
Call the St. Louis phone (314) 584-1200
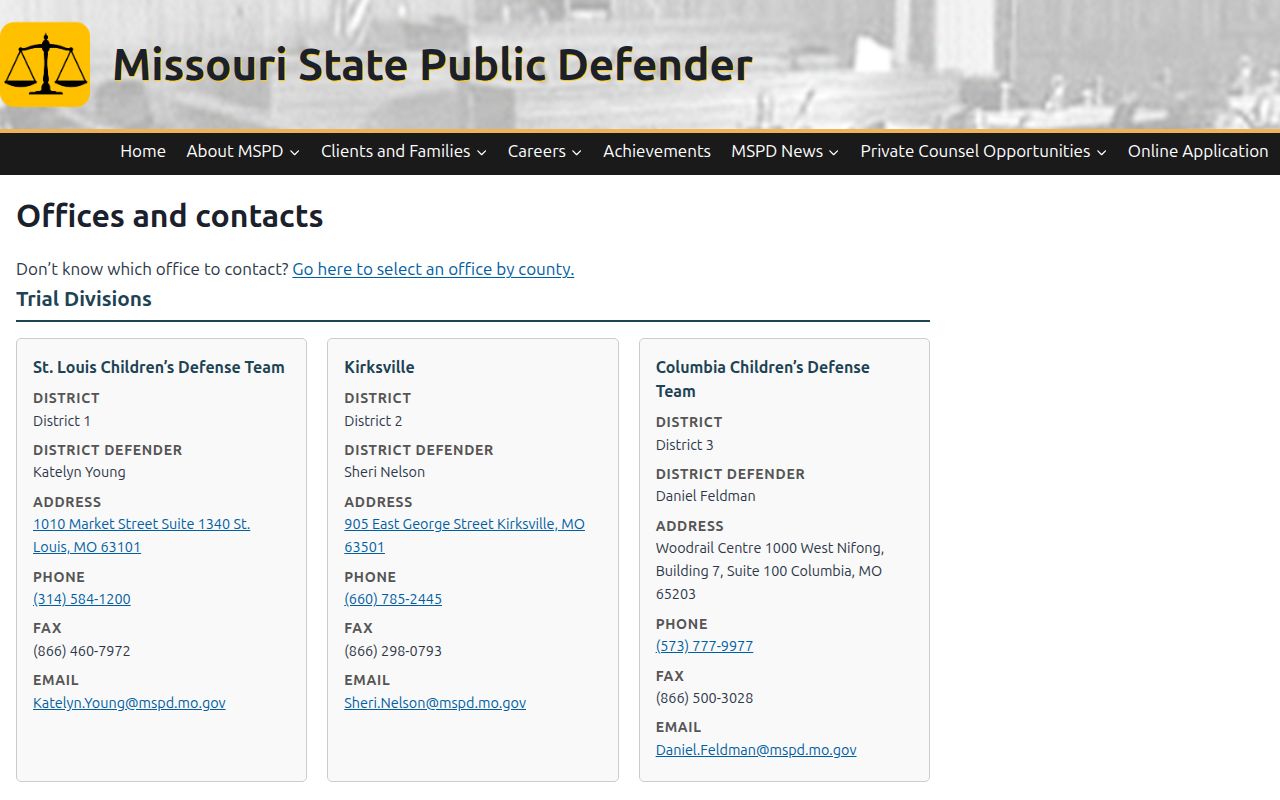click(x=82, y=599)
